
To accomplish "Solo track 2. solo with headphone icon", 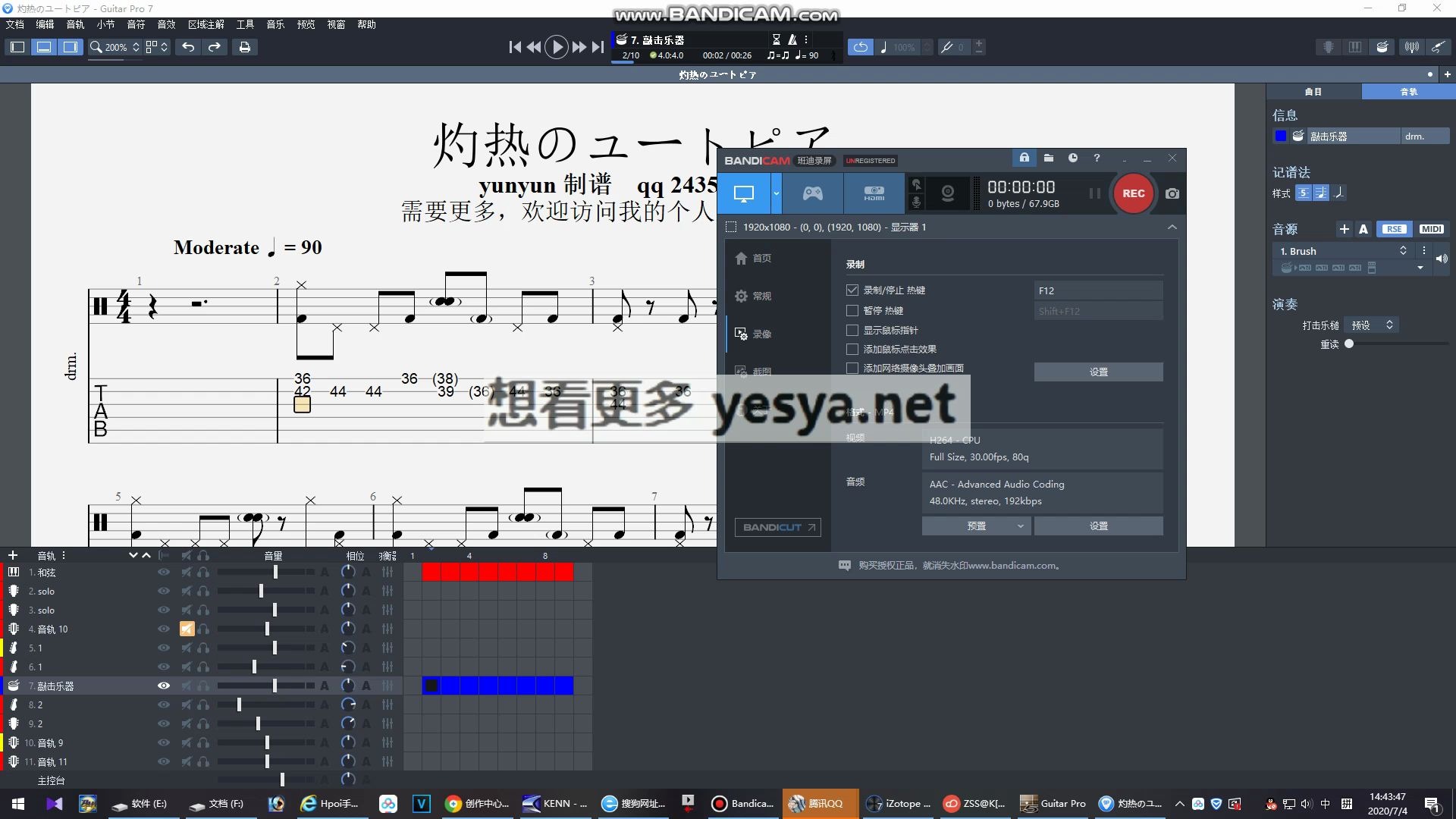I will pos(203,591).
